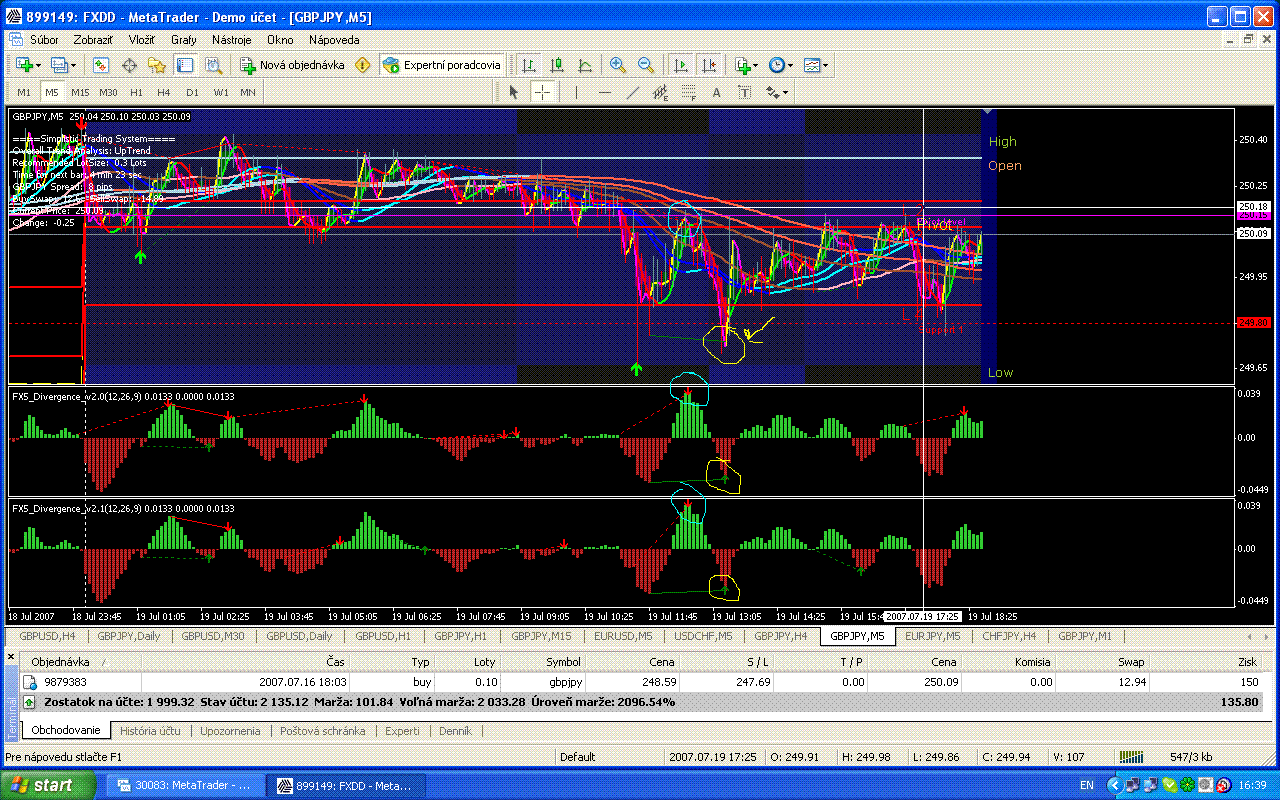
Task: Select the horizontal line drawing tool
Action: [x=604, y=92]
